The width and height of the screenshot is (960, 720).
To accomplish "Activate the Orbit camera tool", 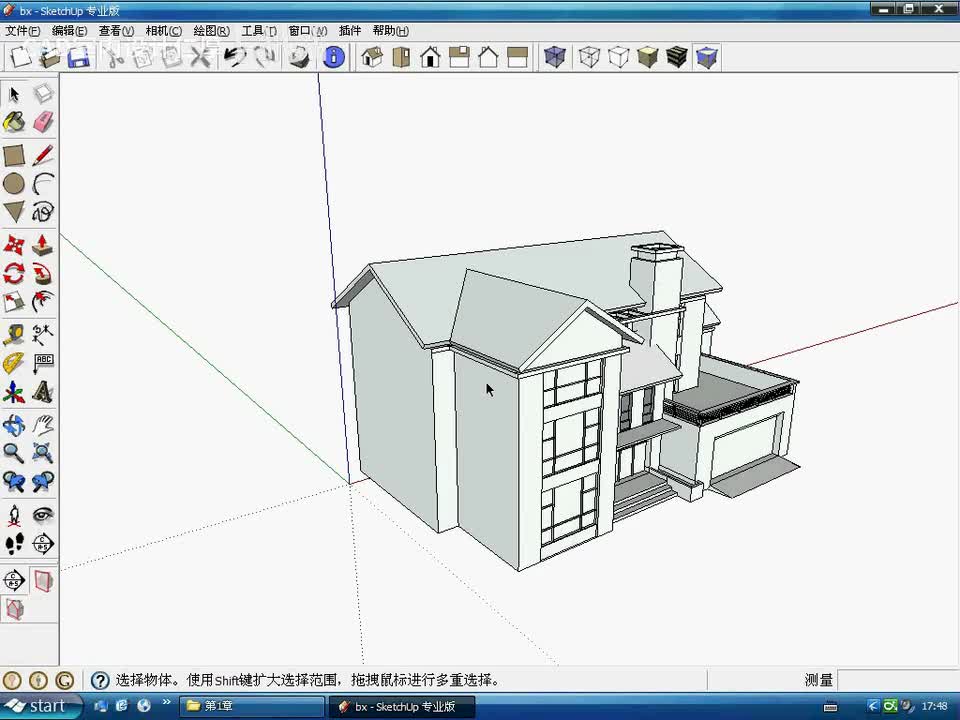I will pos(14,425).
